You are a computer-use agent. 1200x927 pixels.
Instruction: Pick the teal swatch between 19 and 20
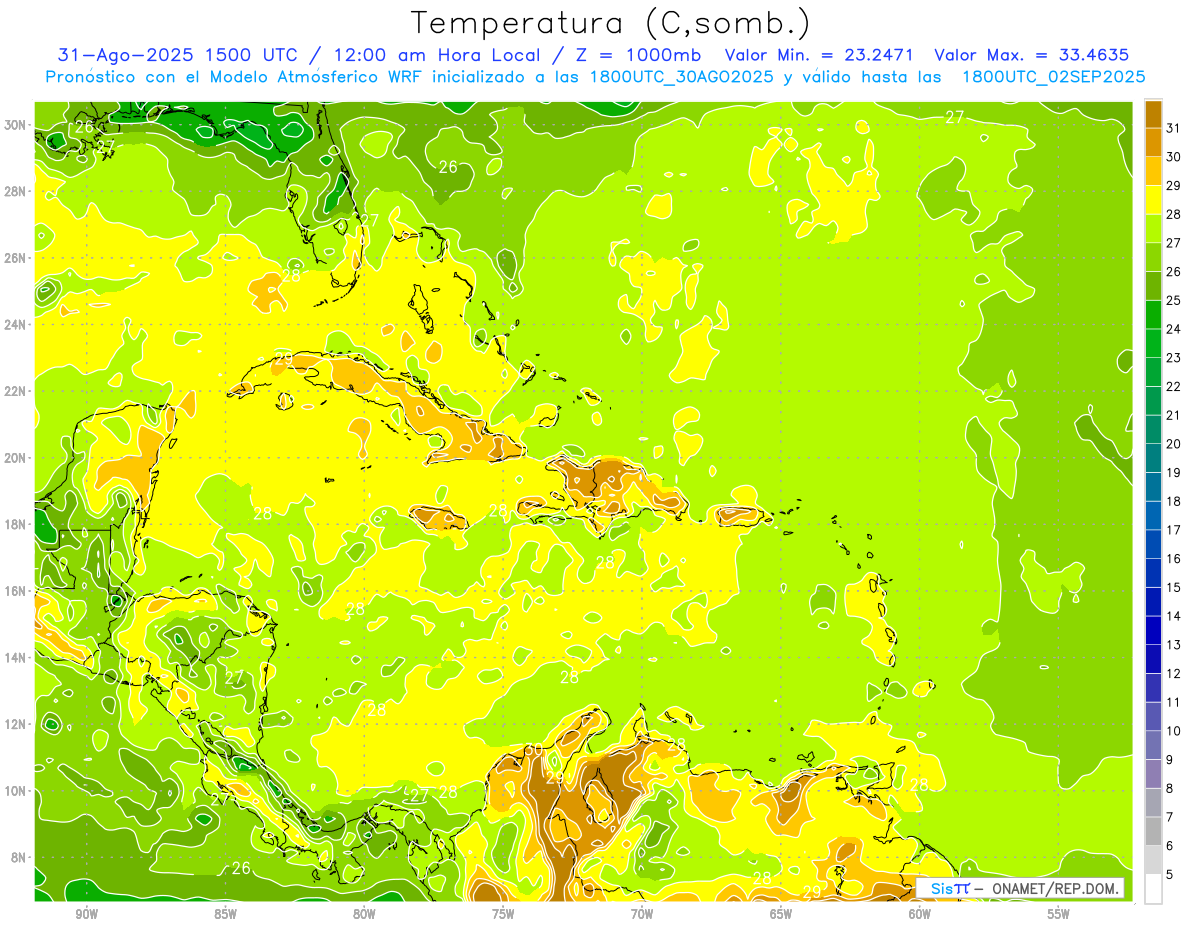click(1153, 459)
